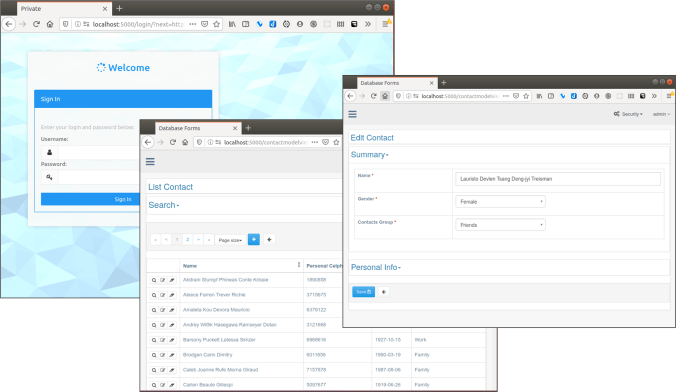Delete the Amaleta Kou Devora Mauricio record
Image resolution: width=676 pixels, height=392 pixels.
(172, 310)
